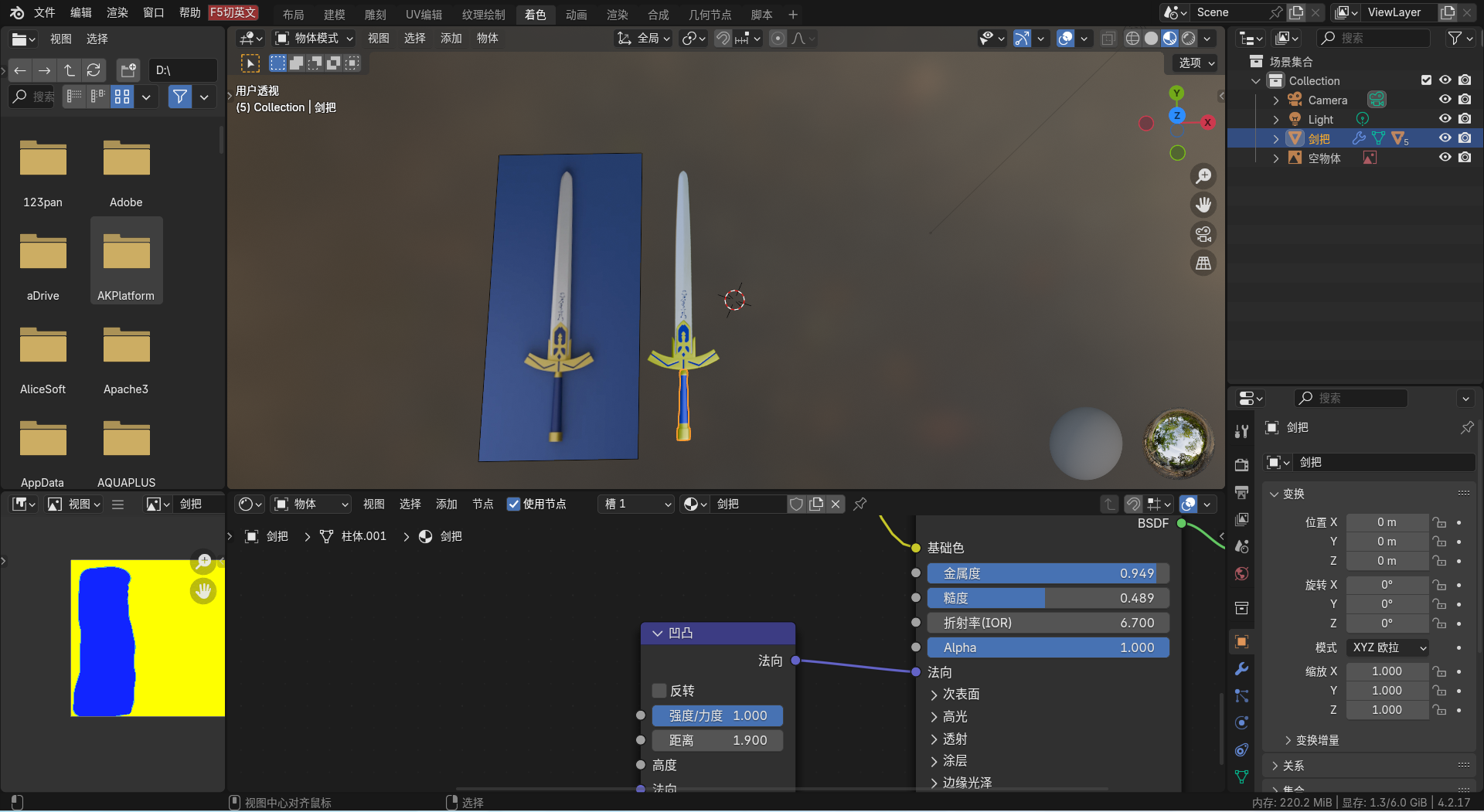The image size is (1484, 812).
Task: Click the F5切英文 button in the menu bar
Action: [x=232, y=12]
